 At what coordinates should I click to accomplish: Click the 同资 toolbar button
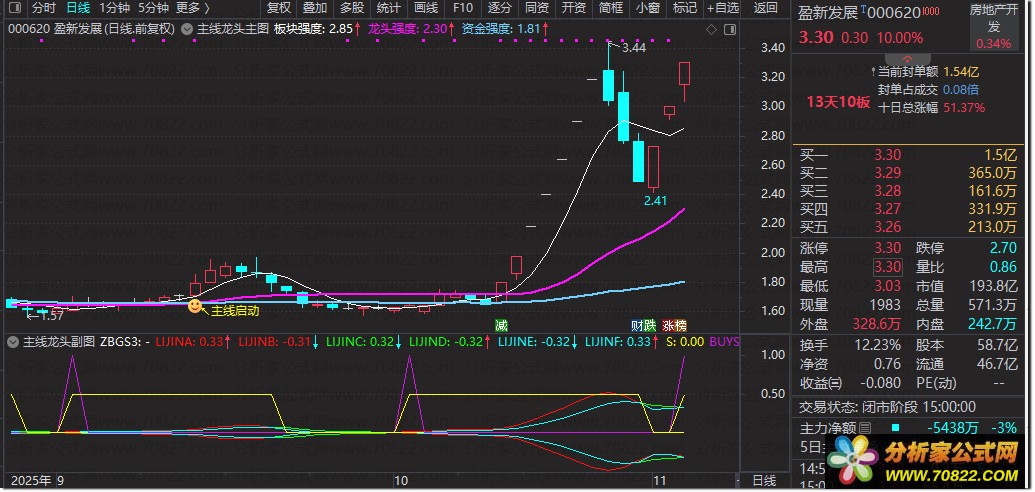click(x=537, y=9)
